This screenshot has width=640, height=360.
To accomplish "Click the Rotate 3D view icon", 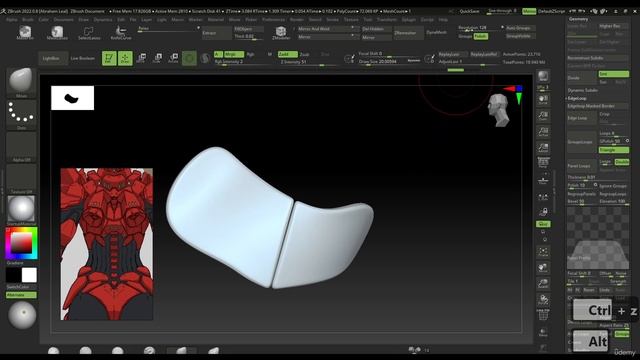I will click(x=543, y=300).
